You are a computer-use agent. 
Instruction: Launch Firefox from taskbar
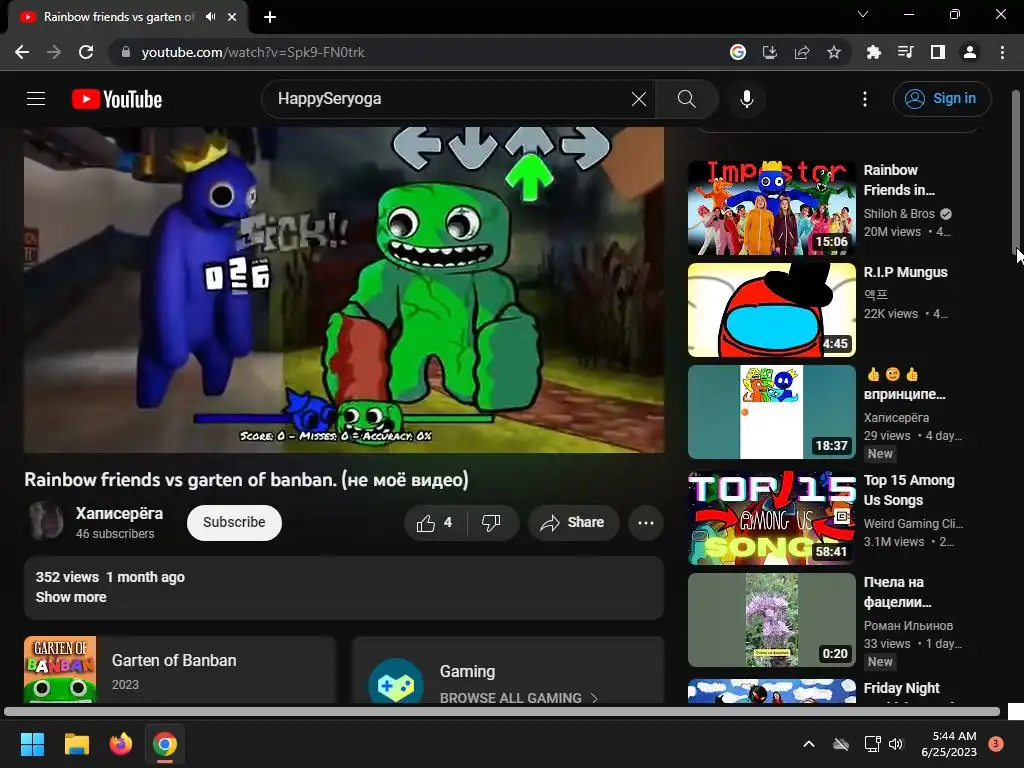tap(121, 744)
